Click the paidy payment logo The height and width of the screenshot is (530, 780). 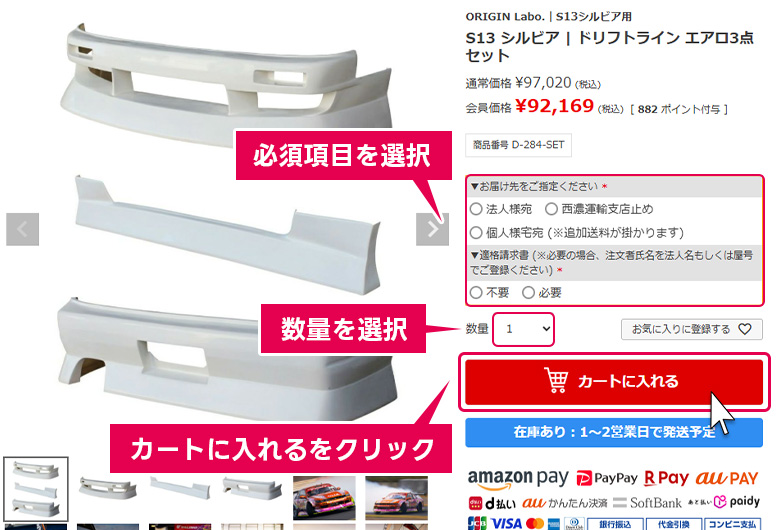(736, 502)
